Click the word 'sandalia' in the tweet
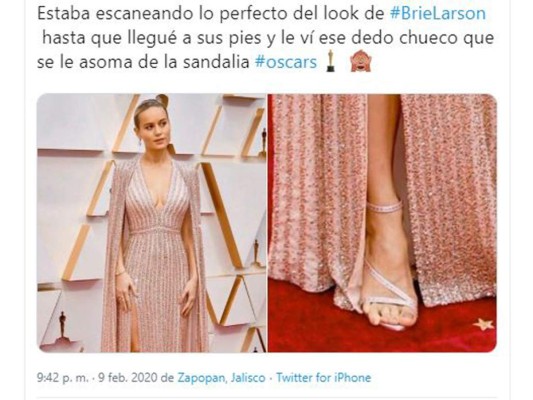The image size is (533, 400). click(217, 62)
